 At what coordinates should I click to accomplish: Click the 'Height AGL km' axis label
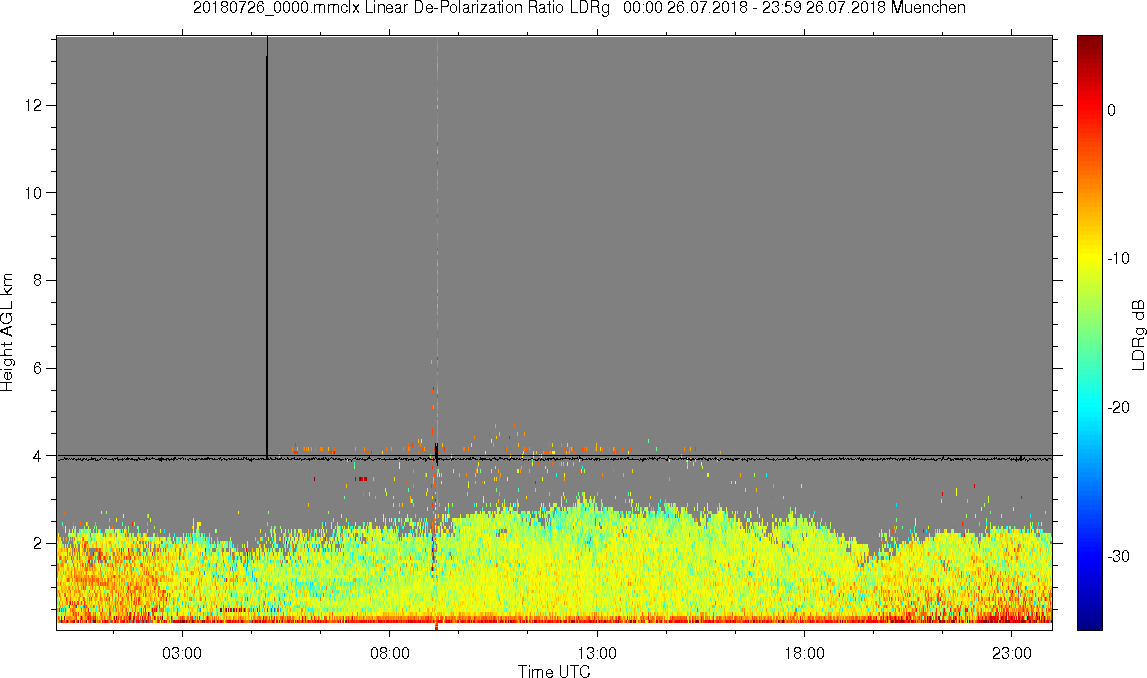pyautogui.click(x=7, y=333)
